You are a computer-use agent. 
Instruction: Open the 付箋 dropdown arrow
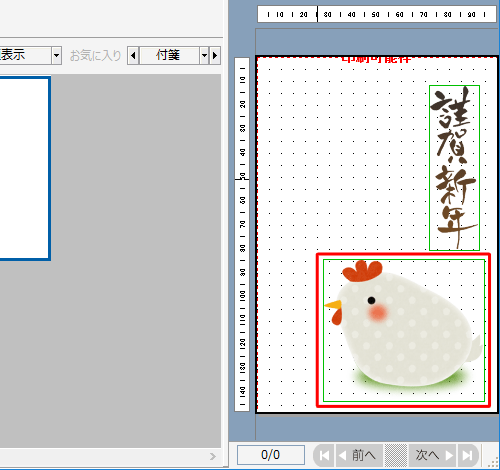pyautogui.click(x=204, y=55)
